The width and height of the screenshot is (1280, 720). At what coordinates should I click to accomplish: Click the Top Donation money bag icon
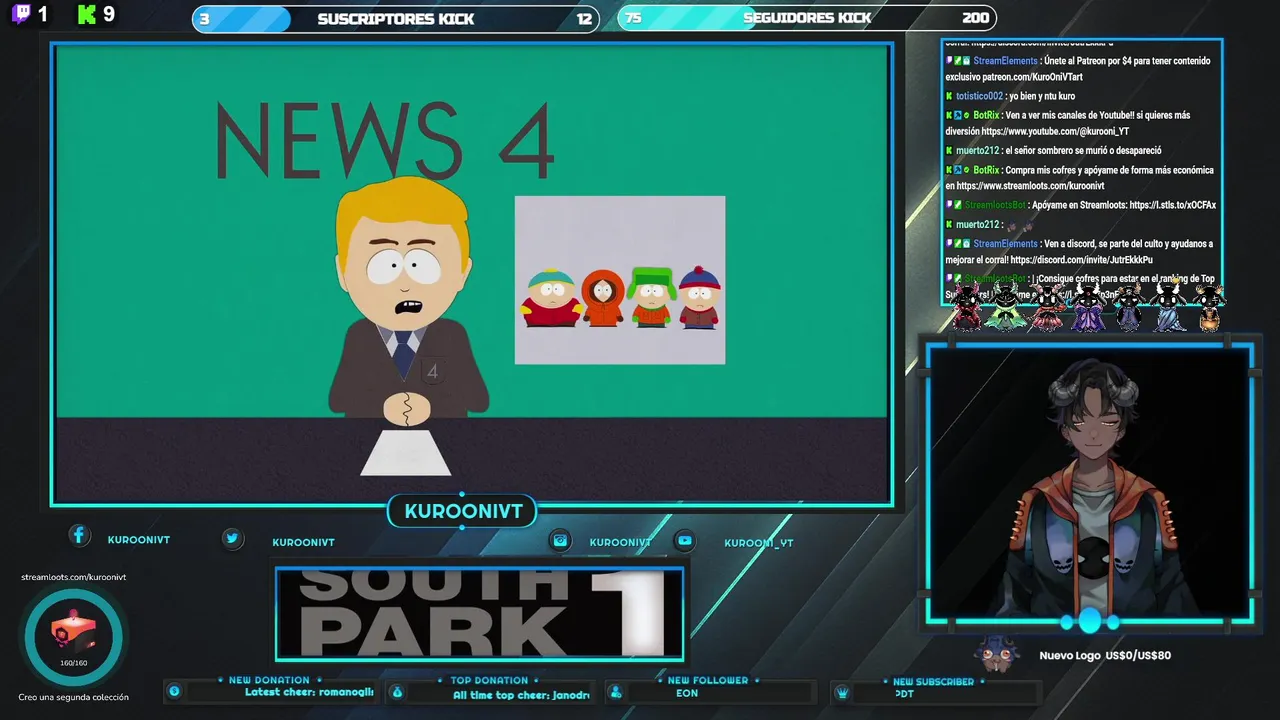coord(396,692)
